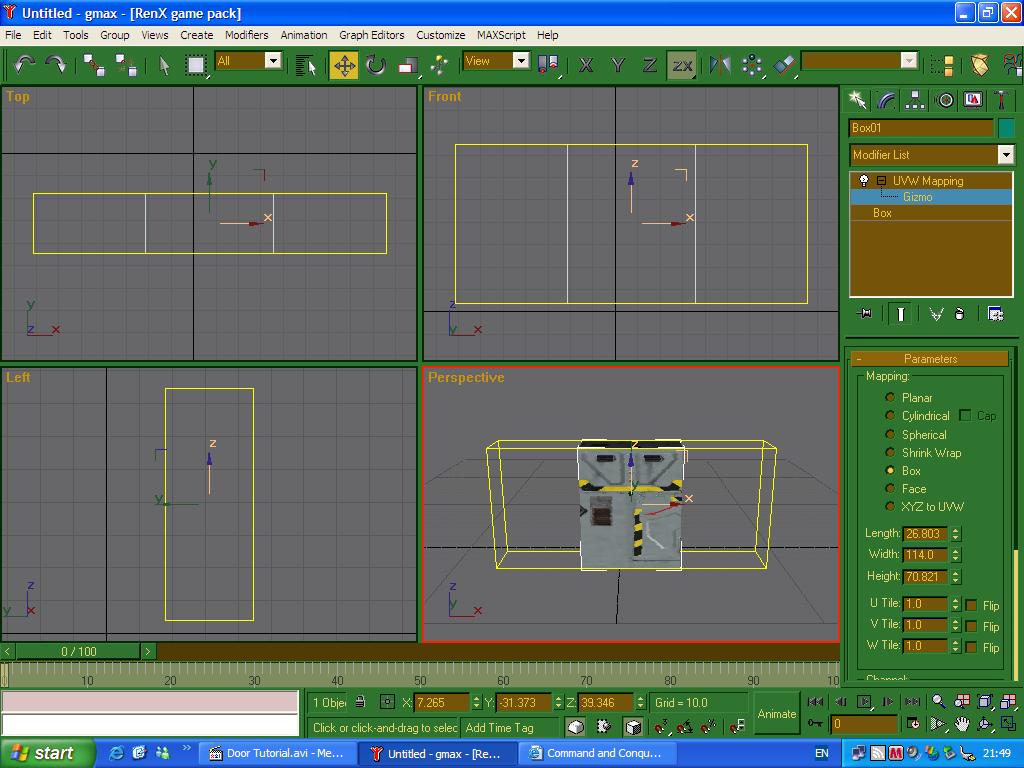The height and width of the screenshot is (768, 1024).
Task: Click the Undo arrow icon
Action: click(x=24, y=65)
